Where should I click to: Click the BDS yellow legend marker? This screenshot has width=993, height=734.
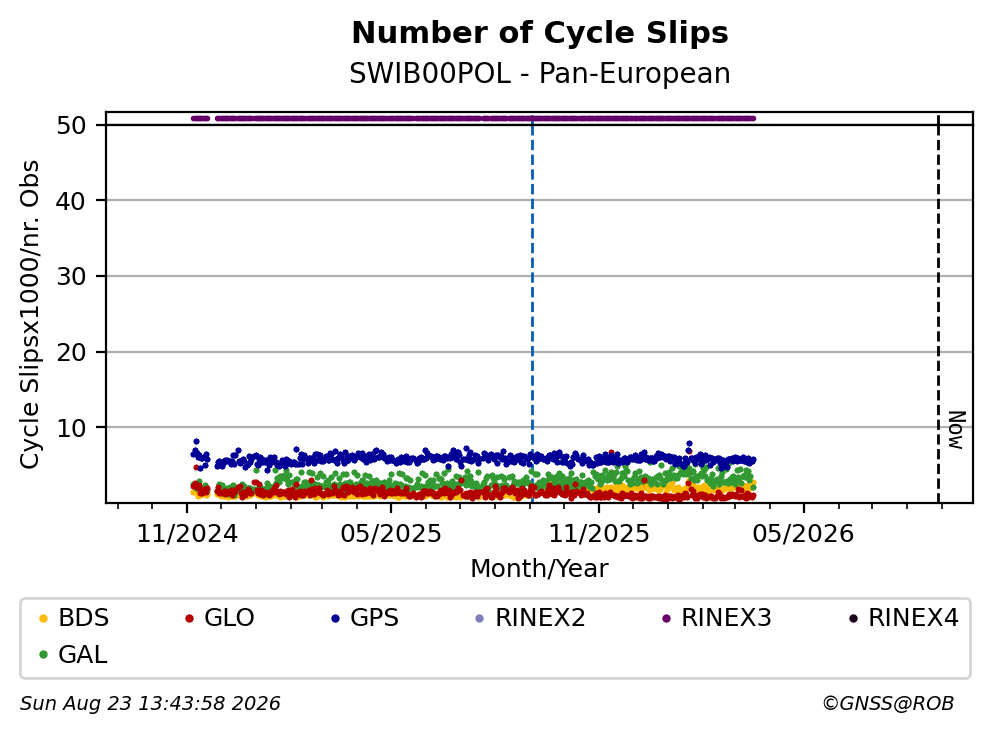click(43, 618)
